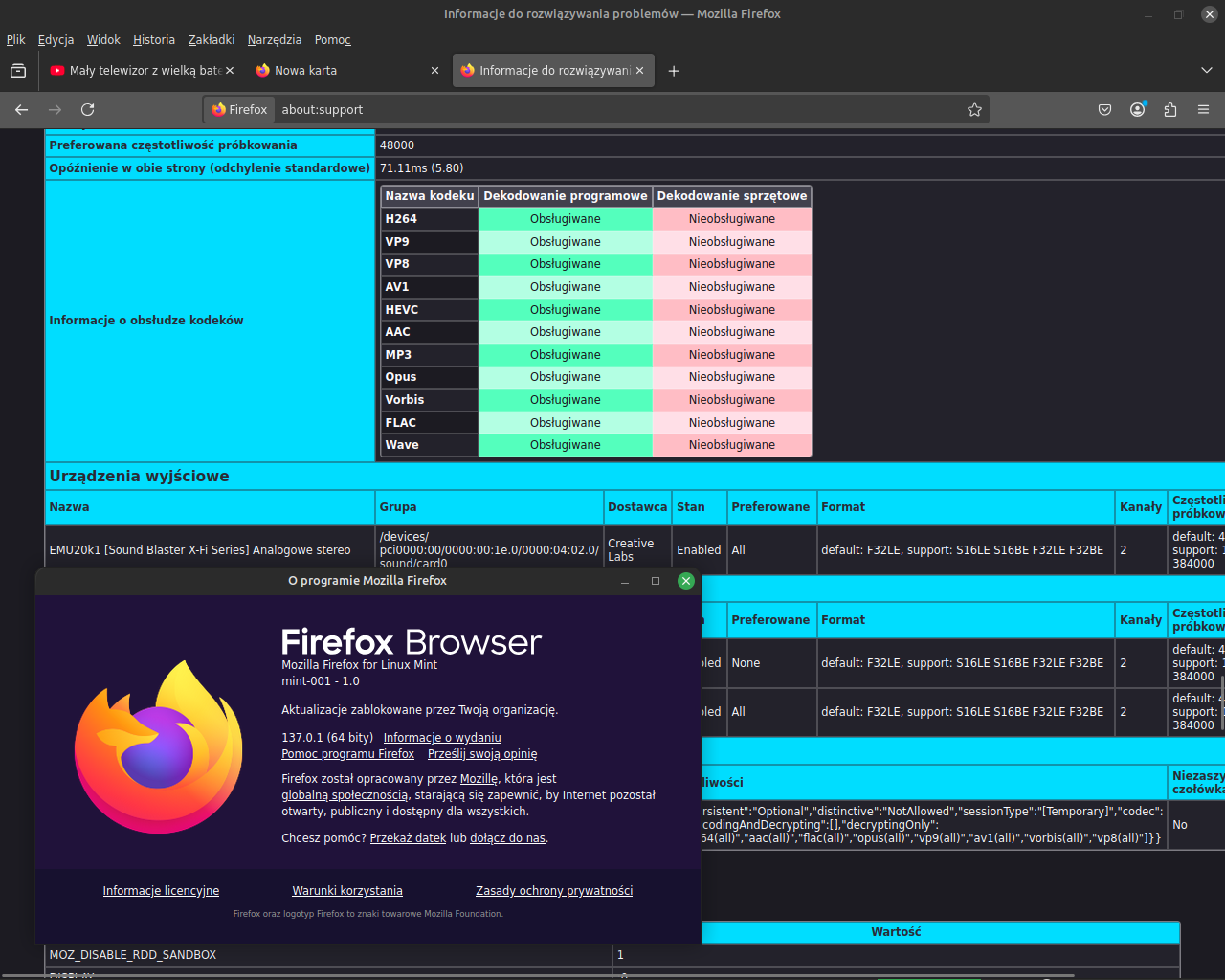Open 'Zasady ochrony prywatności' link
This screenshot has width=1225, height=980.
coord(554,891)
